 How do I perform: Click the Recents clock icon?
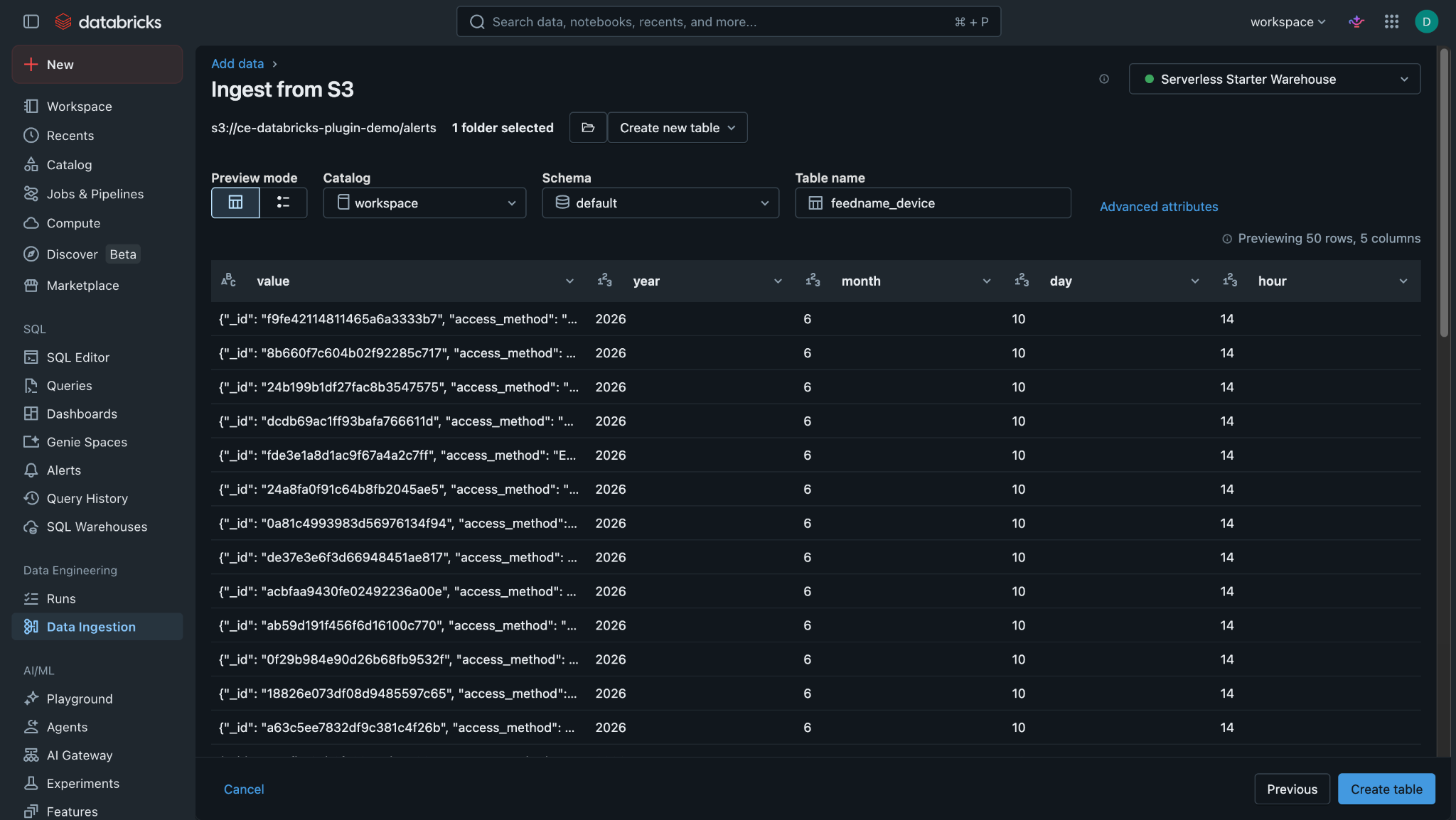(x=31, y=135)
